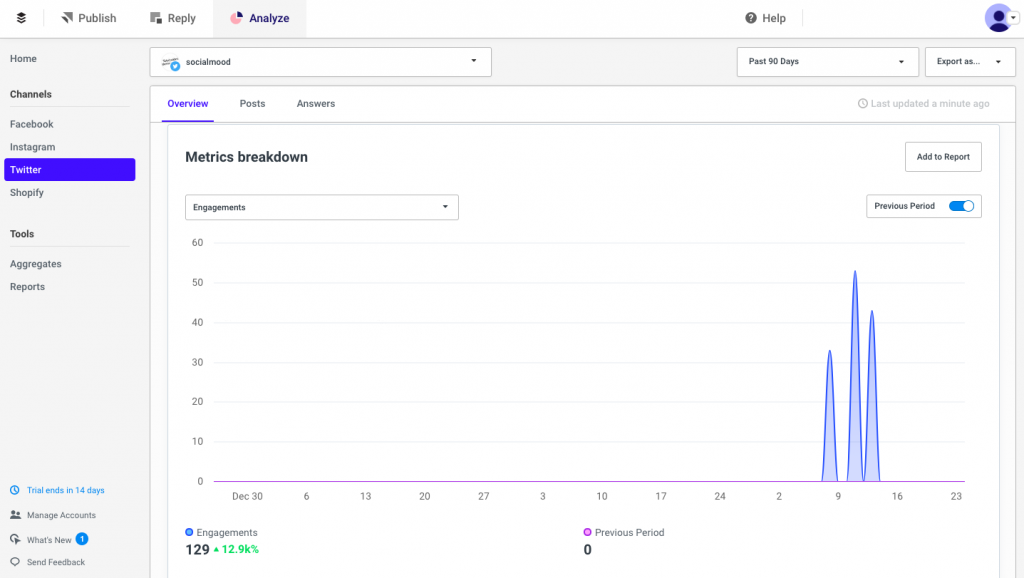Select the Instagram channel

(x=33, y=147)
